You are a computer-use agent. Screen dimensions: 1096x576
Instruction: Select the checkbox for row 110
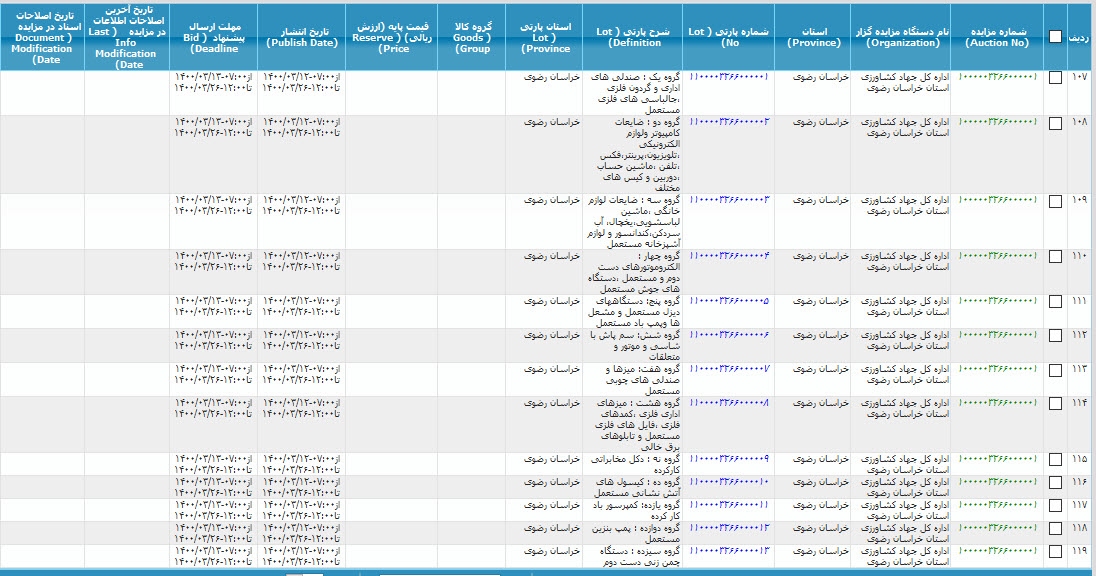1055,257
